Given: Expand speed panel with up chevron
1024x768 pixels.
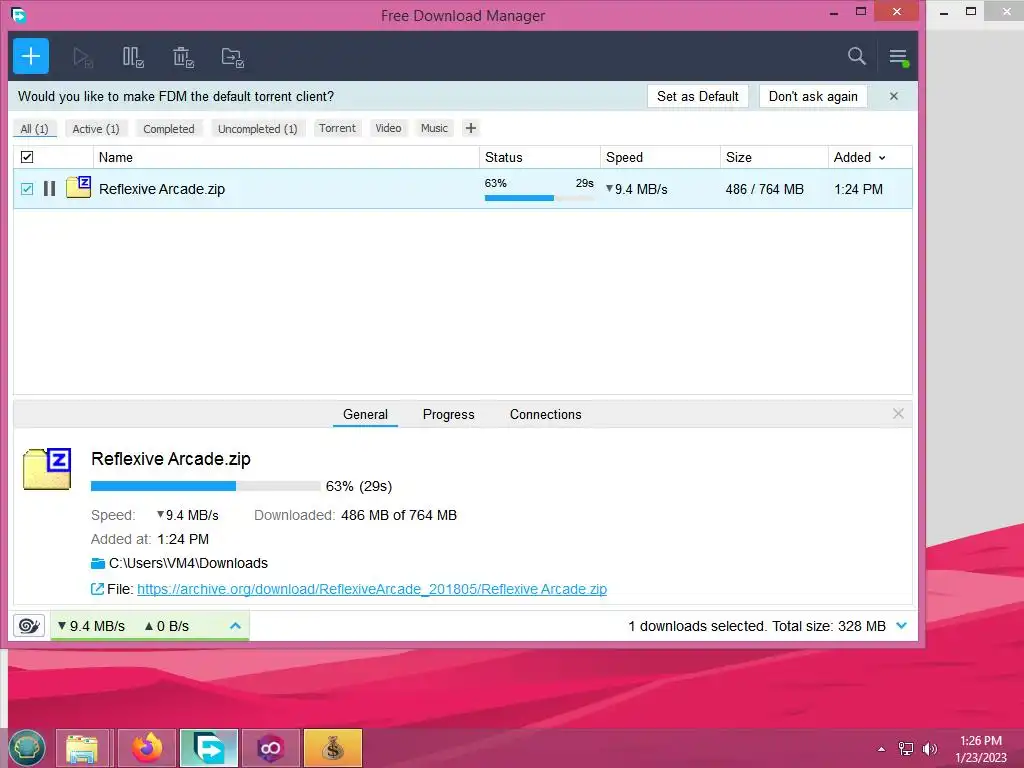Looking at the screenshot, I should [x=235, y=626].
